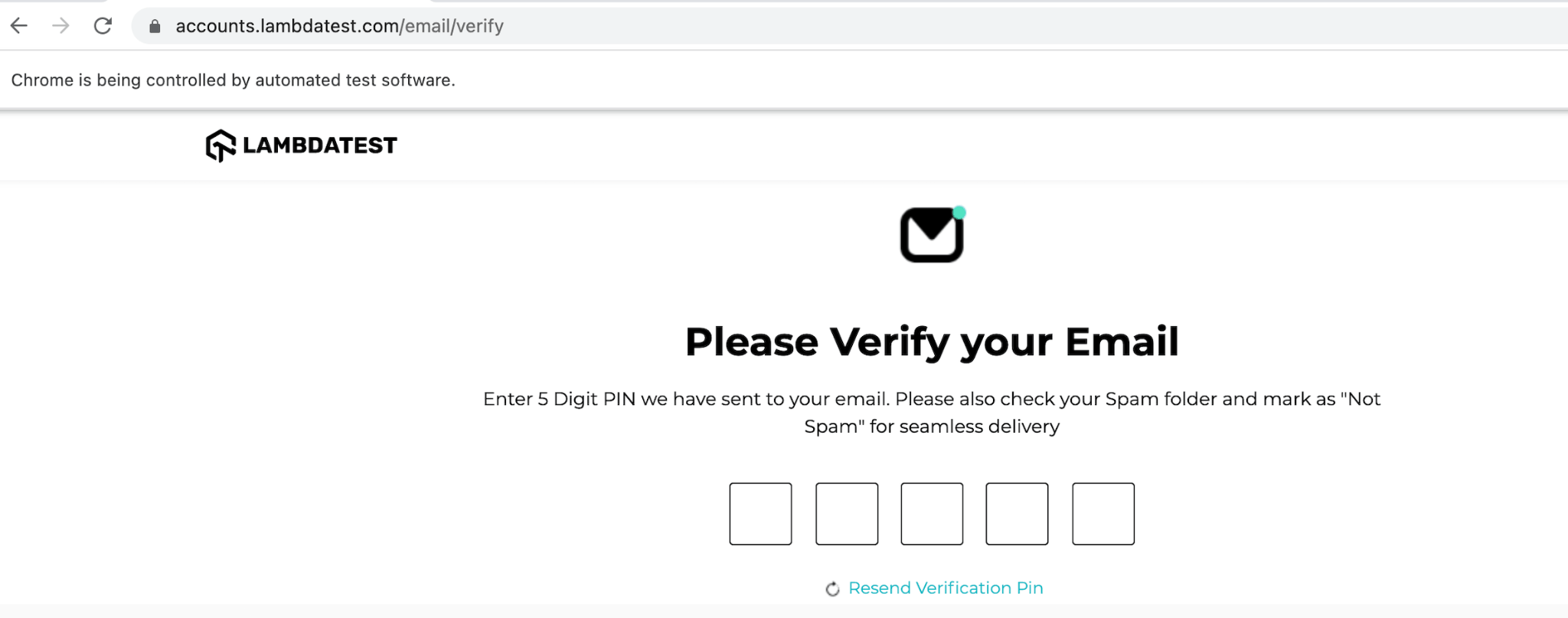Screen dimensions: 1568x618
Task: Focus the first PIN digit box
Action: coord(760,514)
